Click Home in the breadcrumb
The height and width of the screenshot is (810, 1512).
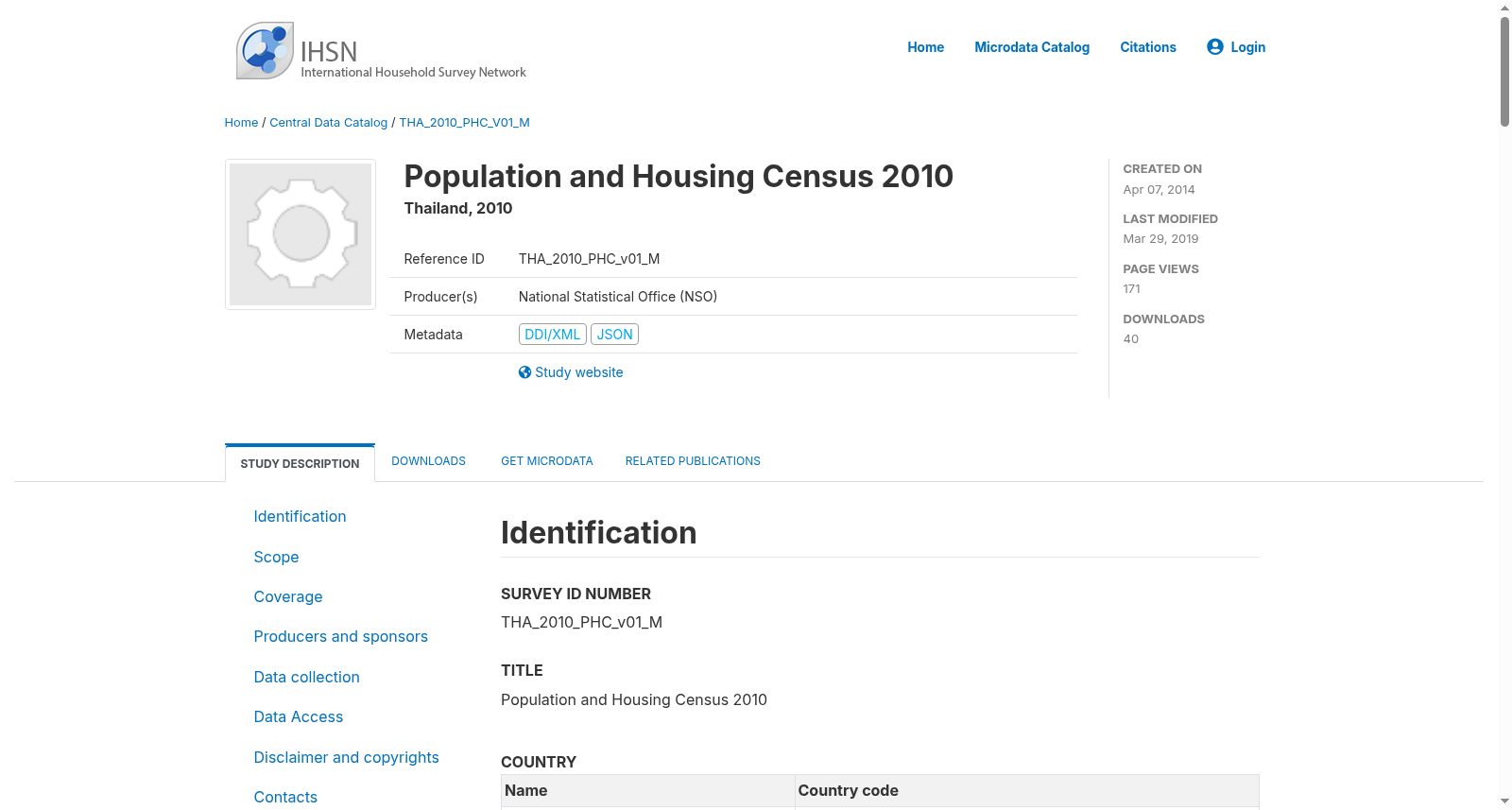[x=241, y=123]
